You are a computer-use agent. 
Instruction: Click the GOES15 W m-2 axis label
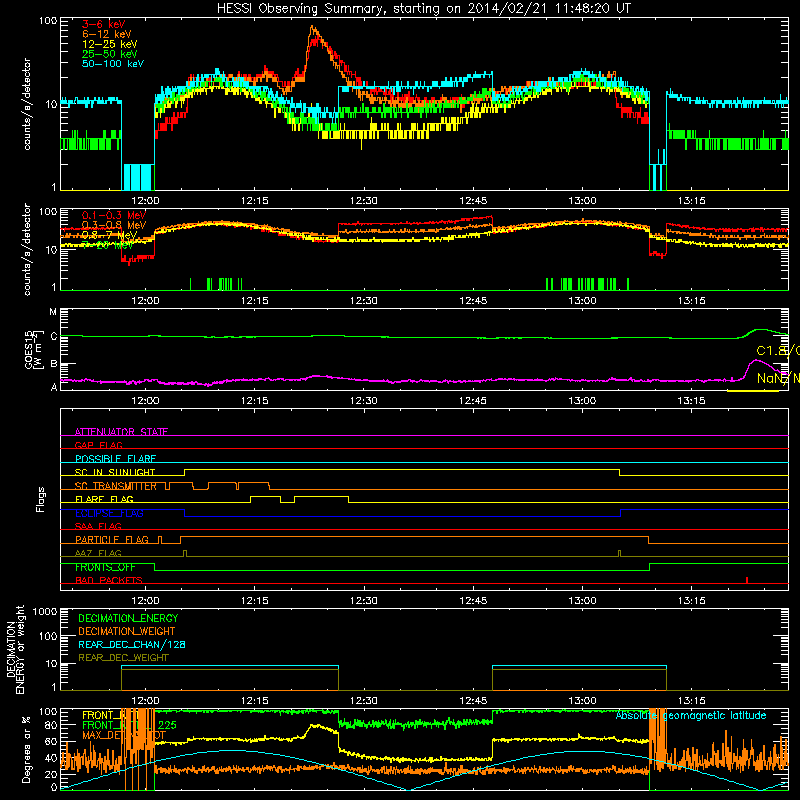tap(34, 349)
